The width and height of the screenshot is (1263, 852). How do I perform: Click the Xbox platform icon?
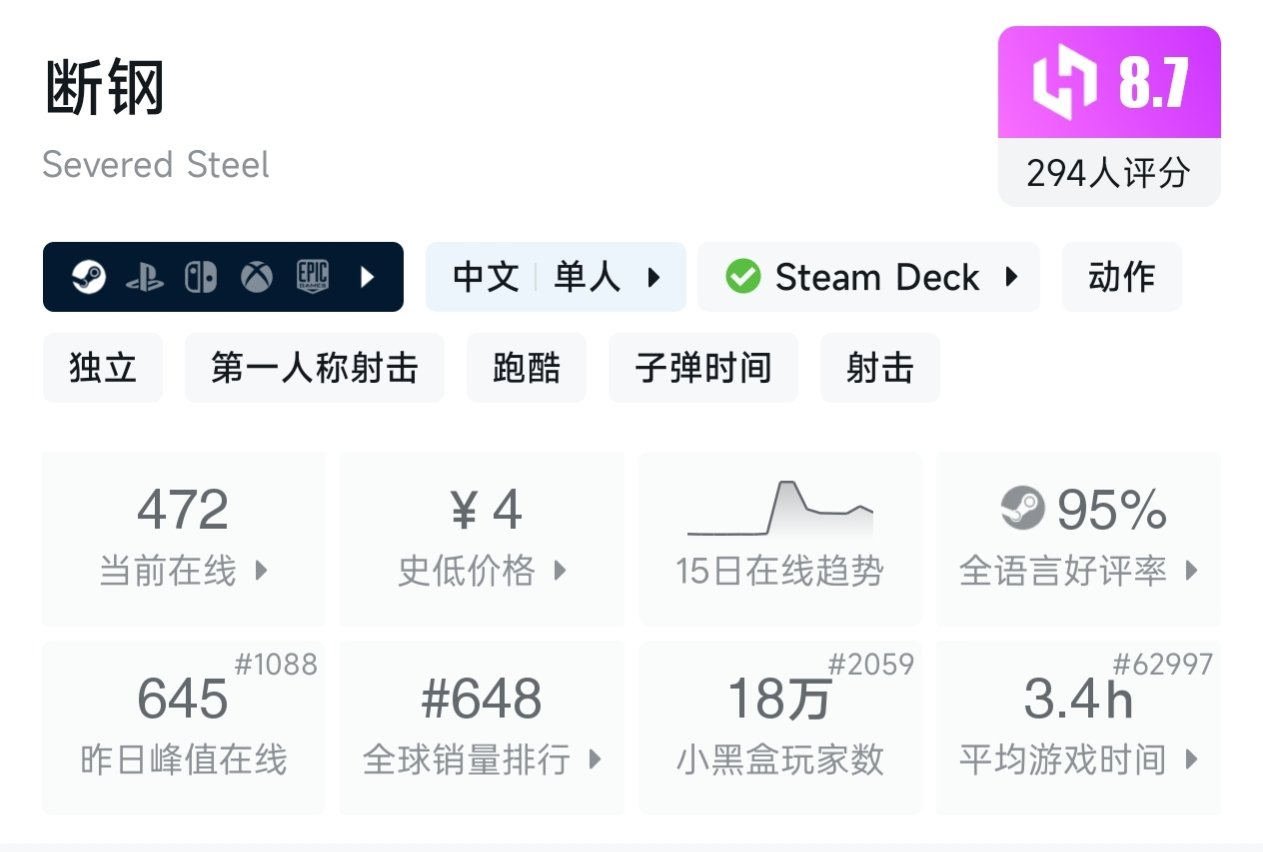click(256, 277)
